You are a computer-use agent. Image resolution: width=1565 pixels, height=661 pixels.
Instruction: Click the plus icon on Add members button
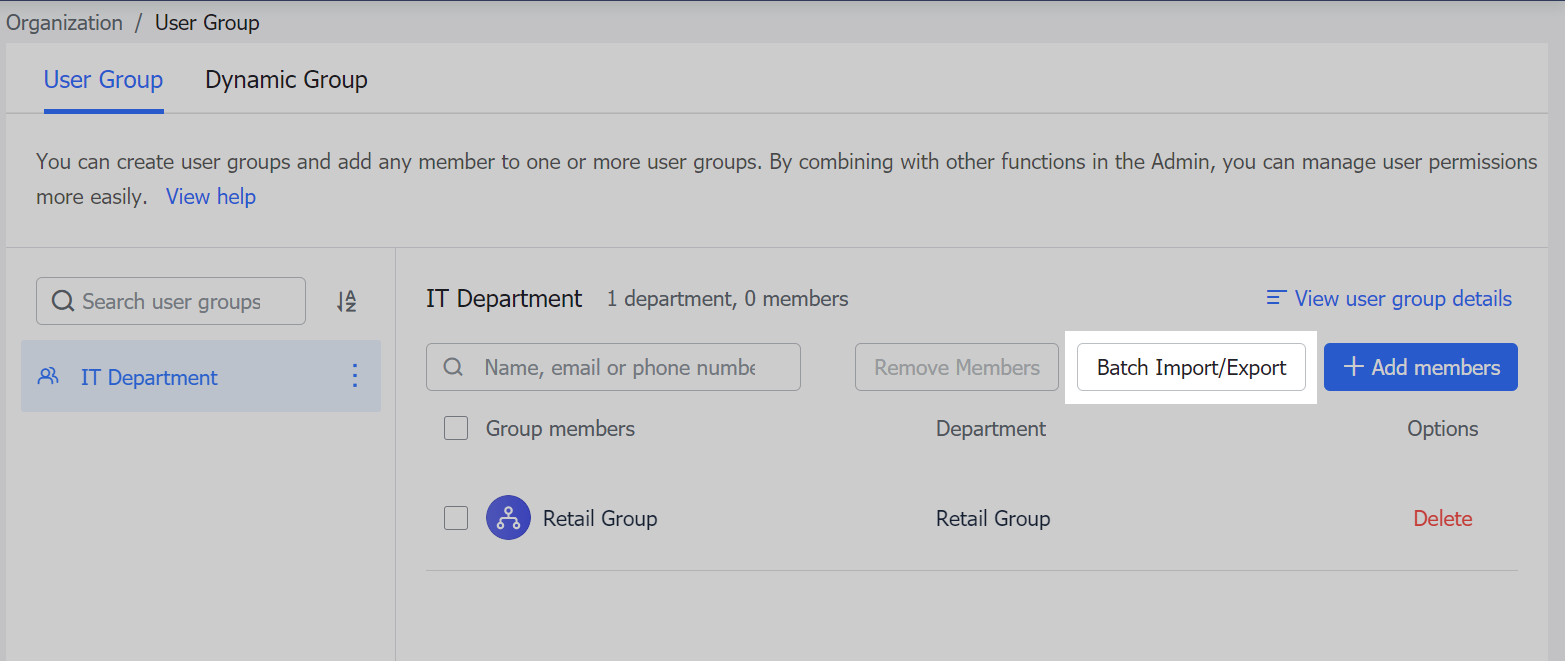[1352, 366]
